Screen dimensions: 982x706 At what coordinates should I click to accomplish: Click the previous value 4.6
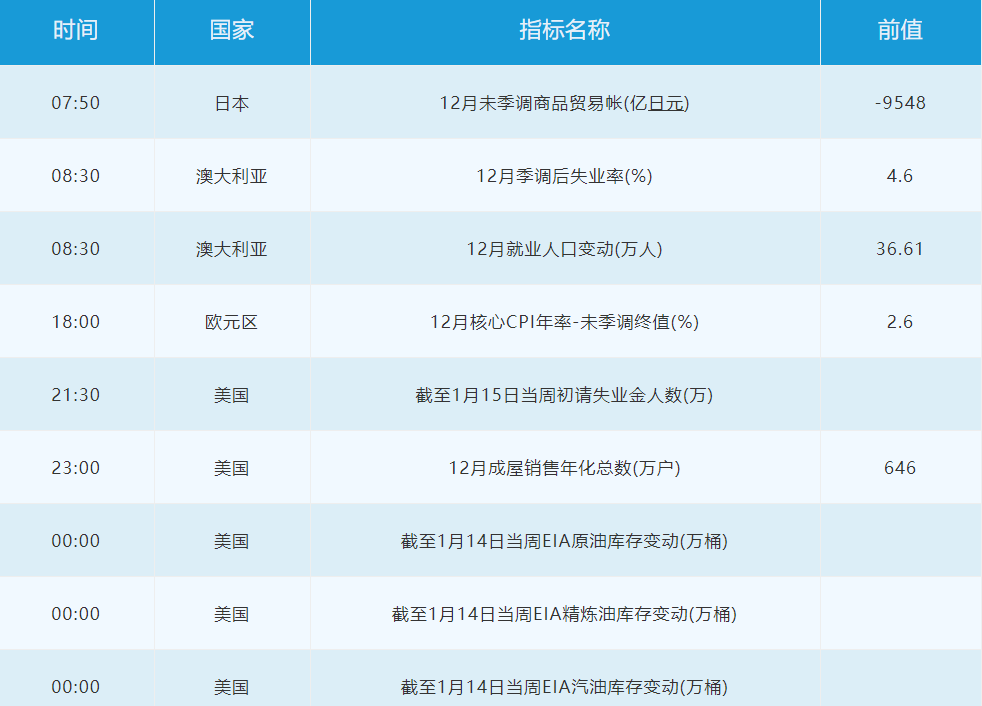tap(900, 176)
